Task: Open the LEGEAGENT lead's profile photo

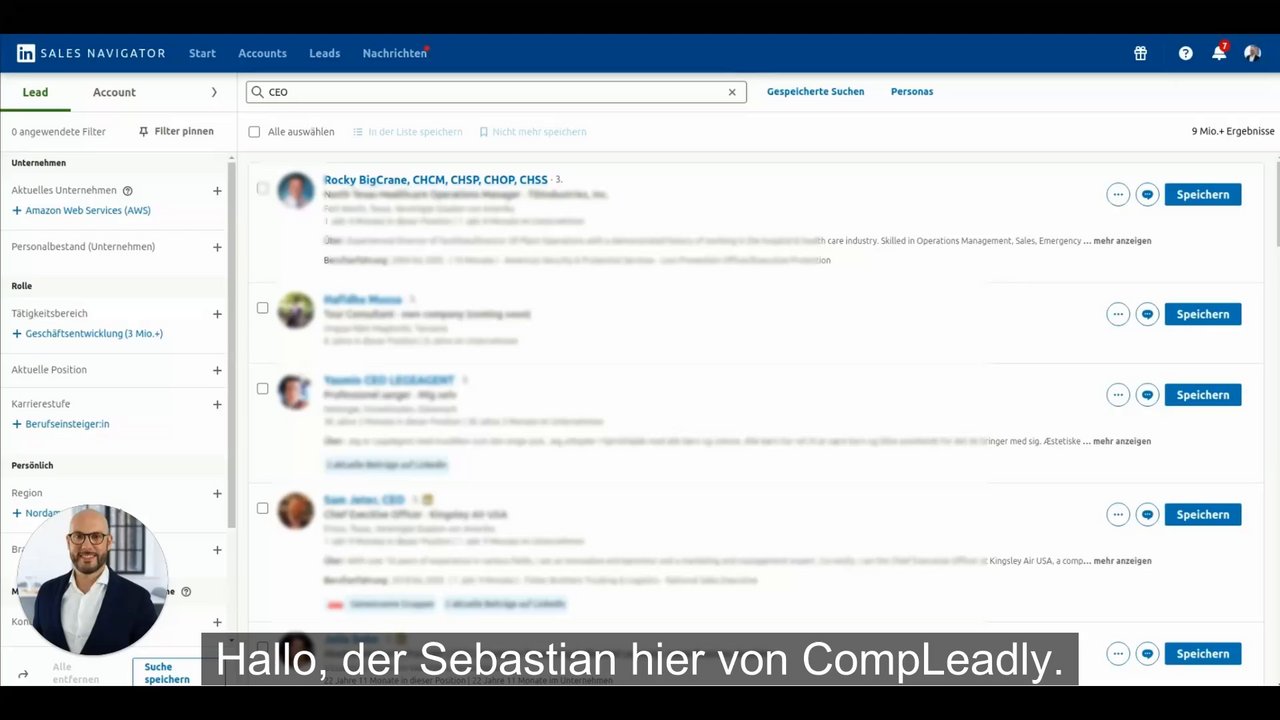Action: click(x=296, y=392)
